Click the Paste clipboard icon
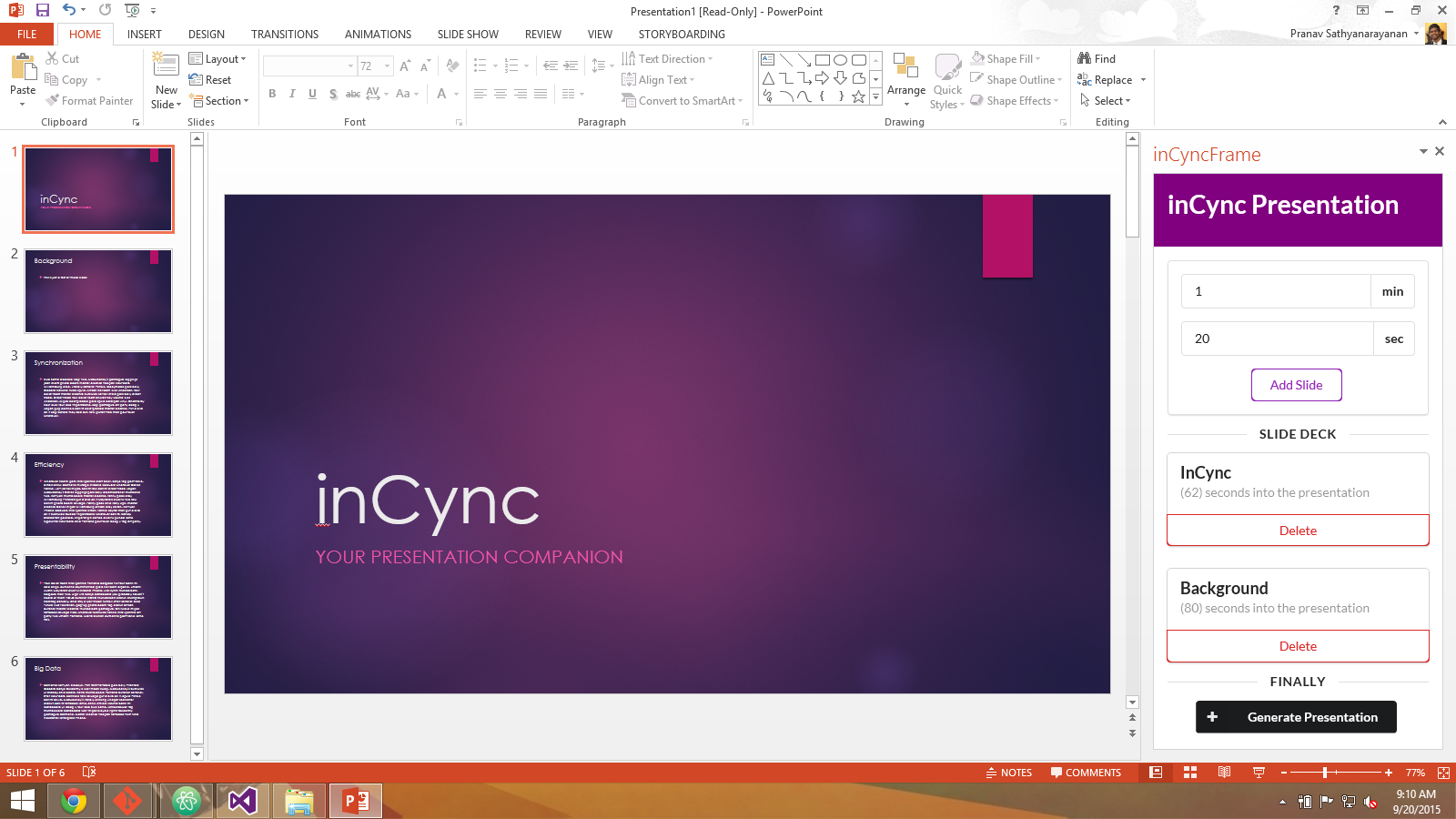1456x819 pixels. 23,66
